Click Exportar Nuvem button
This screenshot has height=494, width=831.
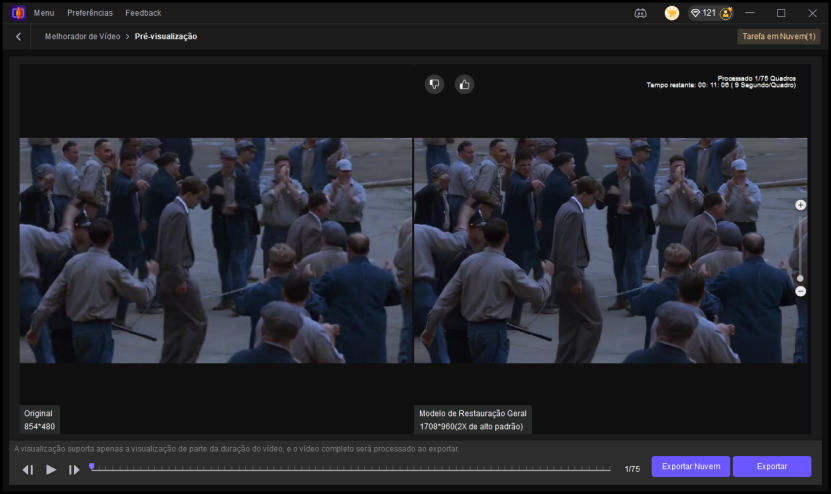pyautogui.click(x=691, y=466)
